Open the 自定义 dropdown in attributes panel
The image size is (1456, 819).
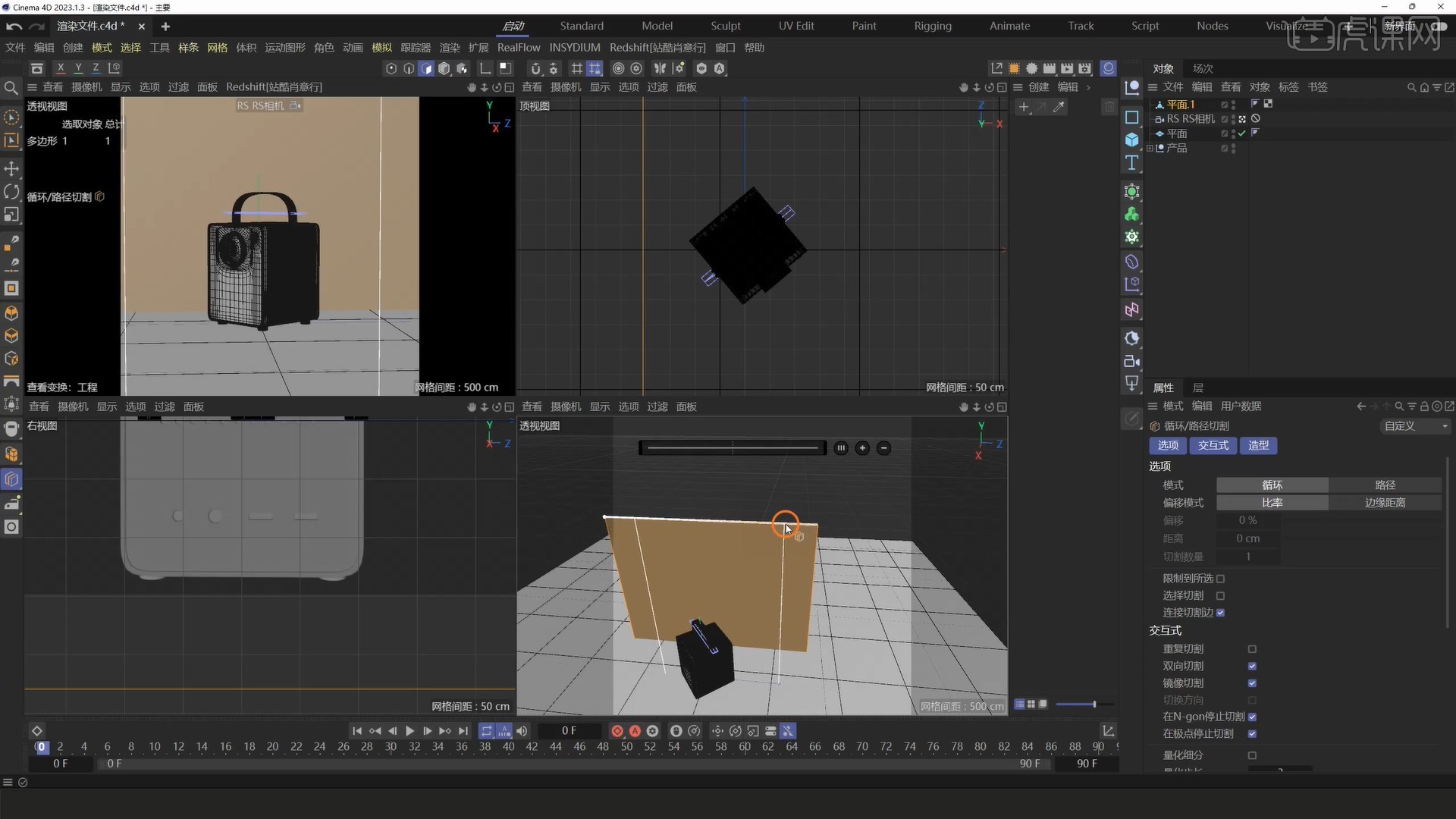1413,426
